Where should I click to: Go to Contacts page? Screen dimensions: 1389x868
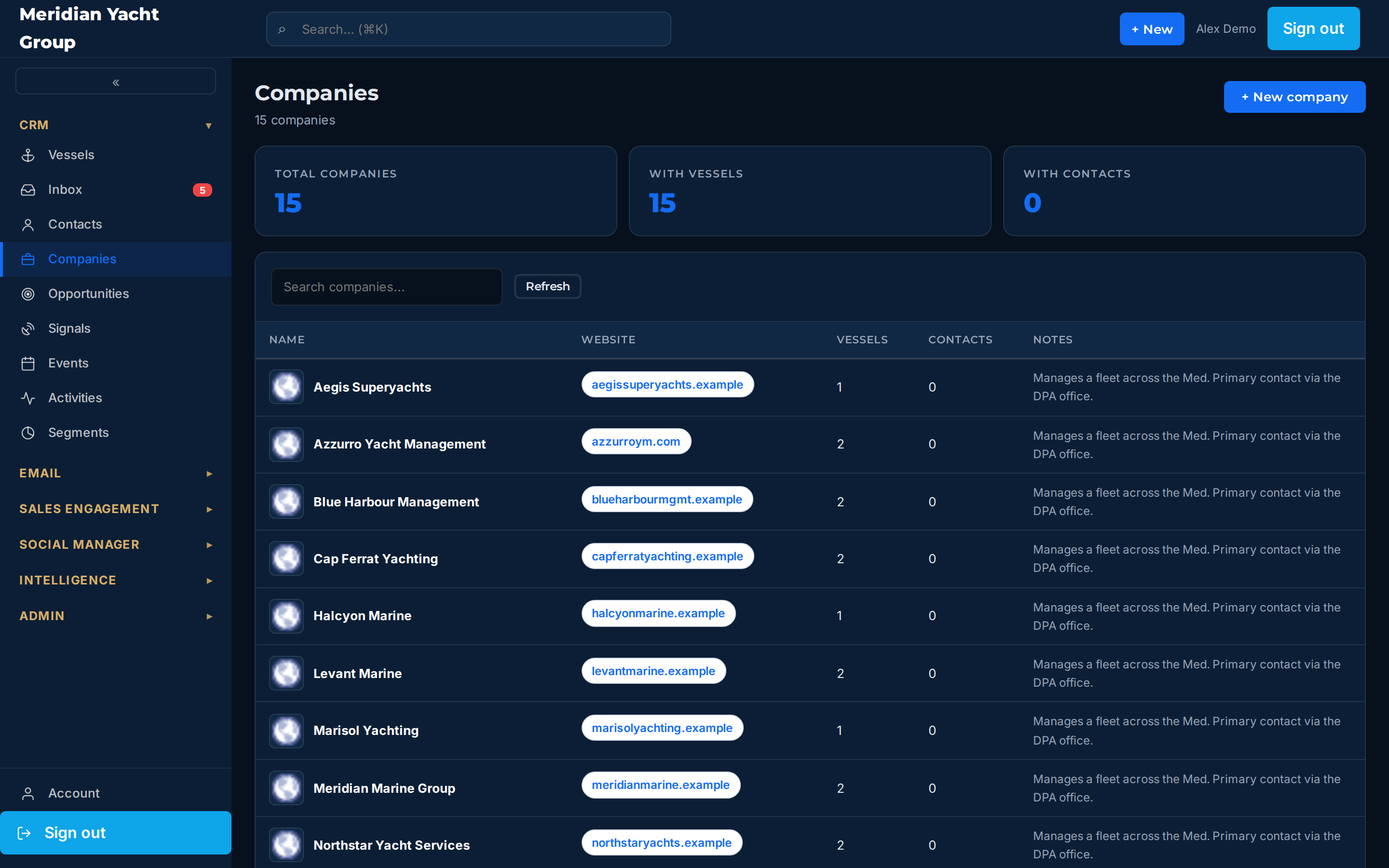point(116,224)
